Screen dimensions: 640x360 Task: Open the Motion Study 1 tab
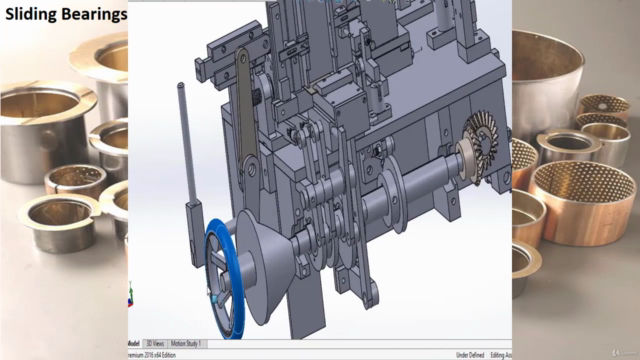186,344
